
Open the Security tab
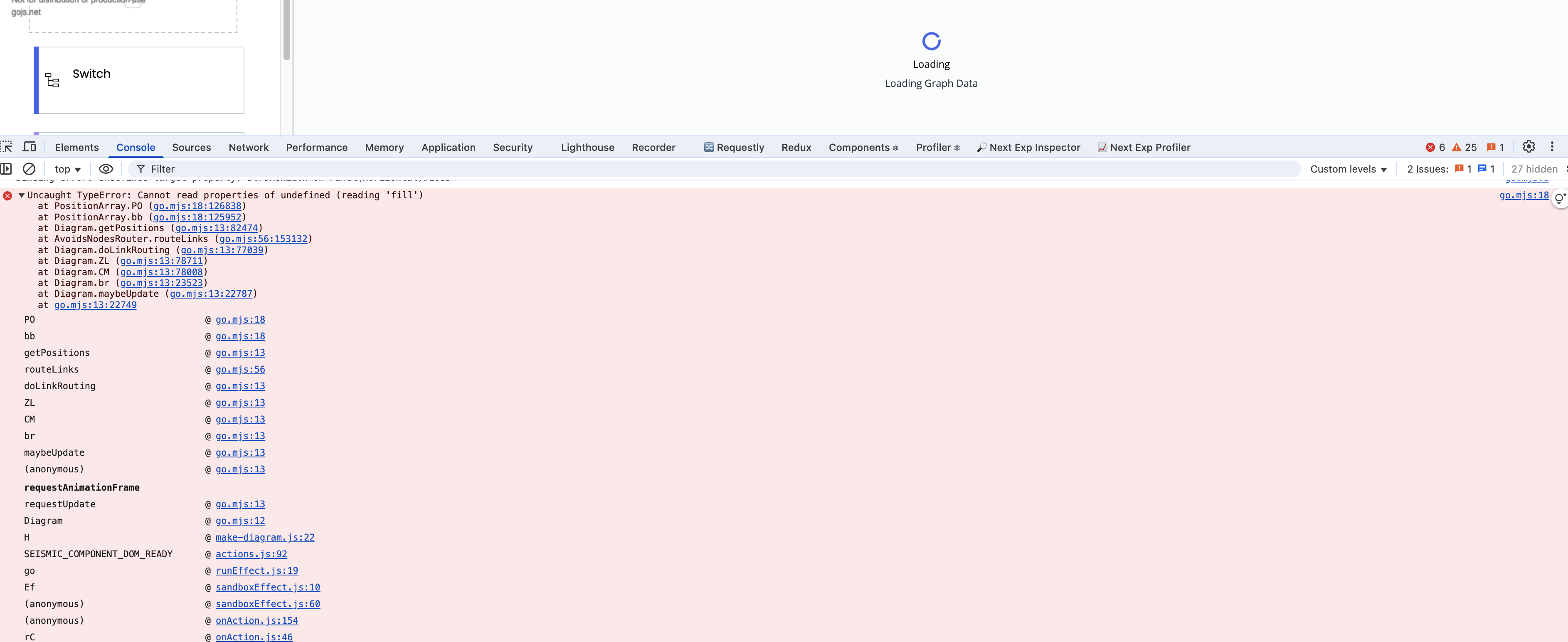[513, 148]
